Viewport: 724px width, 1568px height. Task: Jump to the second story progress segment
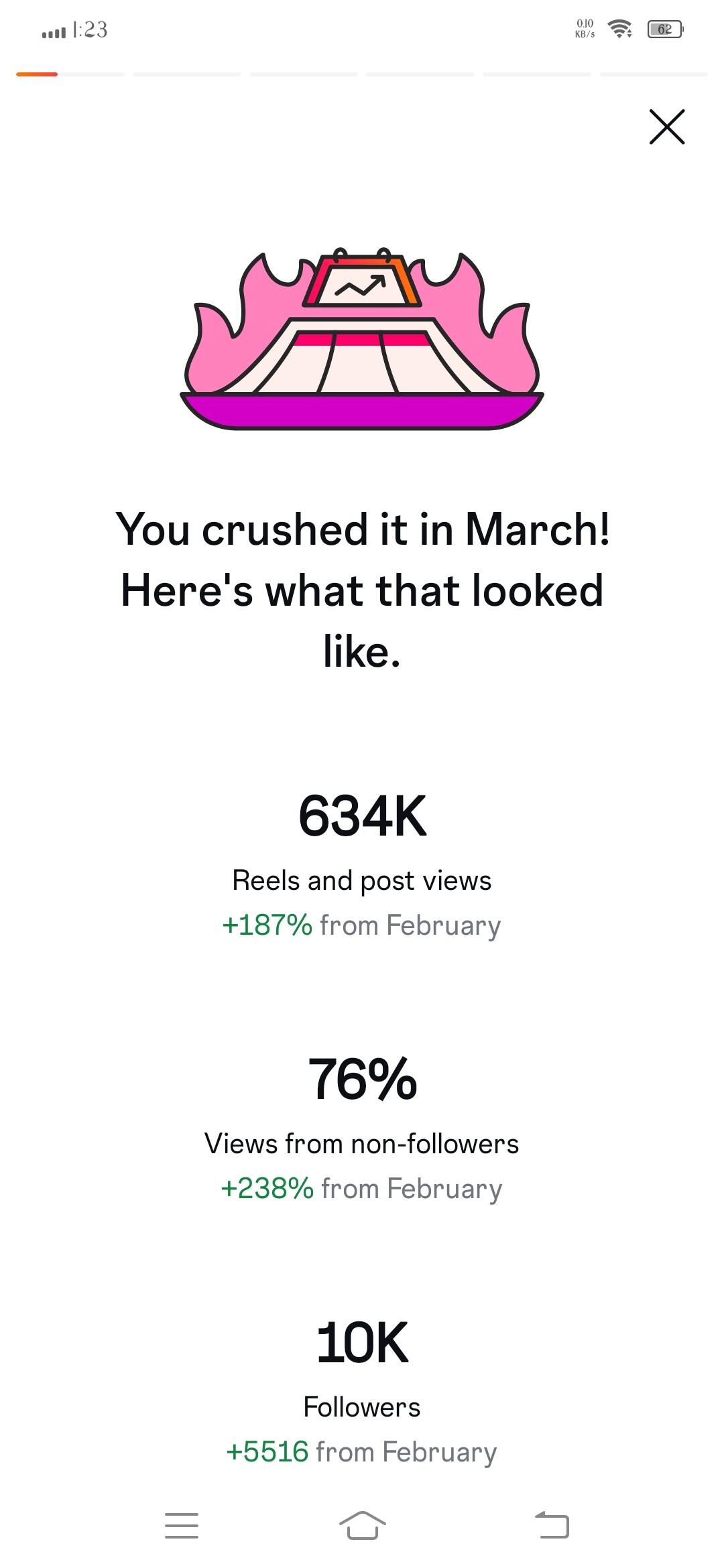point(187,74)
